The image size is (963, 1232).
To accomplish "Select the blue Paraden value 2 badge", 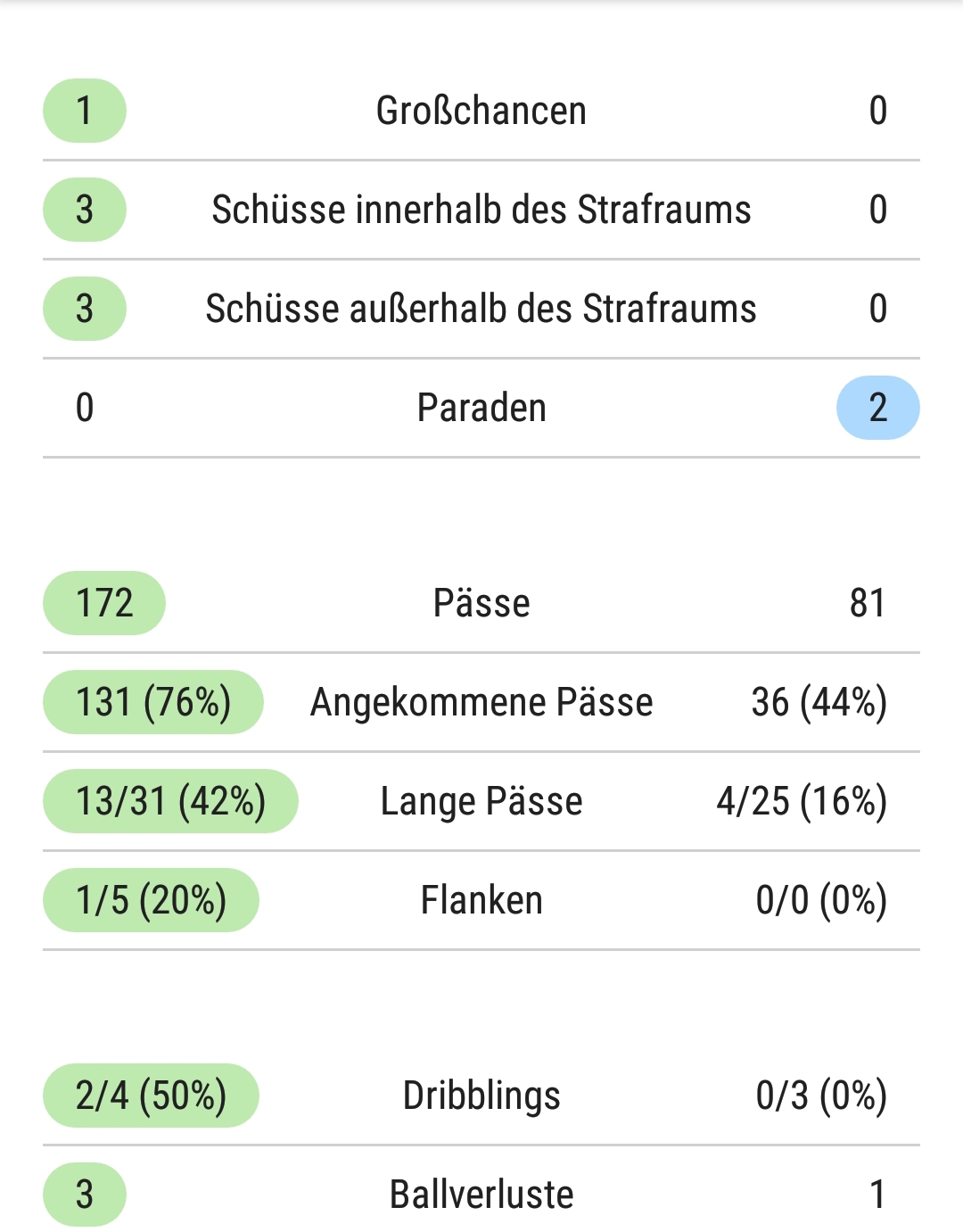I will point(878,408).
